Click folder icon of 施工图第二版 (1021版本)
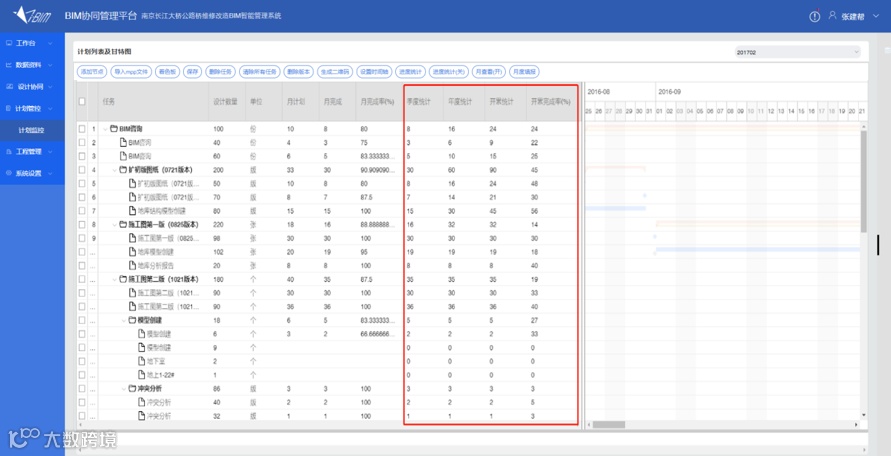Image resolution: width=891 pixels, height=456 pixels. pyautogui.click(x=123, y=279)
